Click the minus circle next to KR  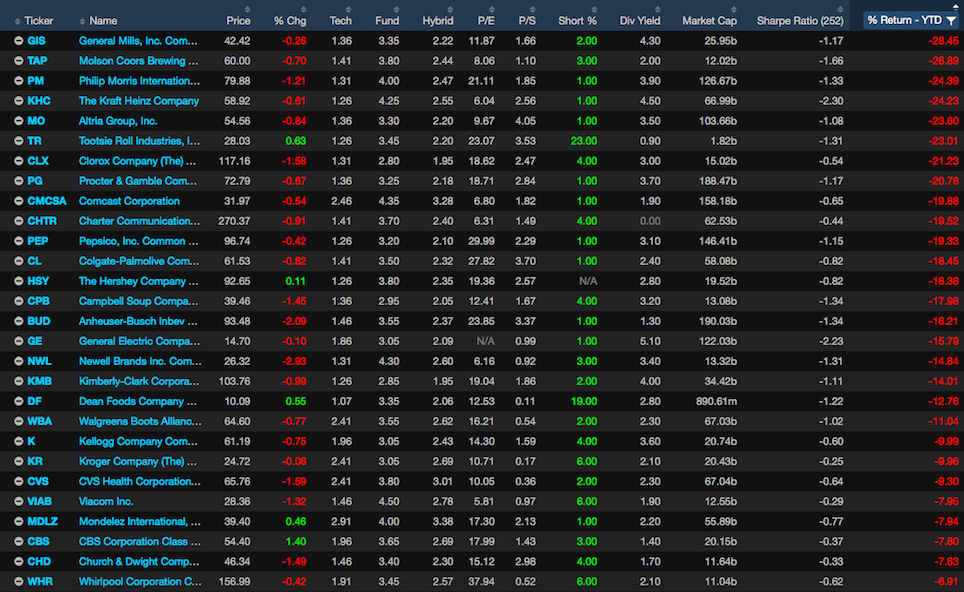coord(18,461)
